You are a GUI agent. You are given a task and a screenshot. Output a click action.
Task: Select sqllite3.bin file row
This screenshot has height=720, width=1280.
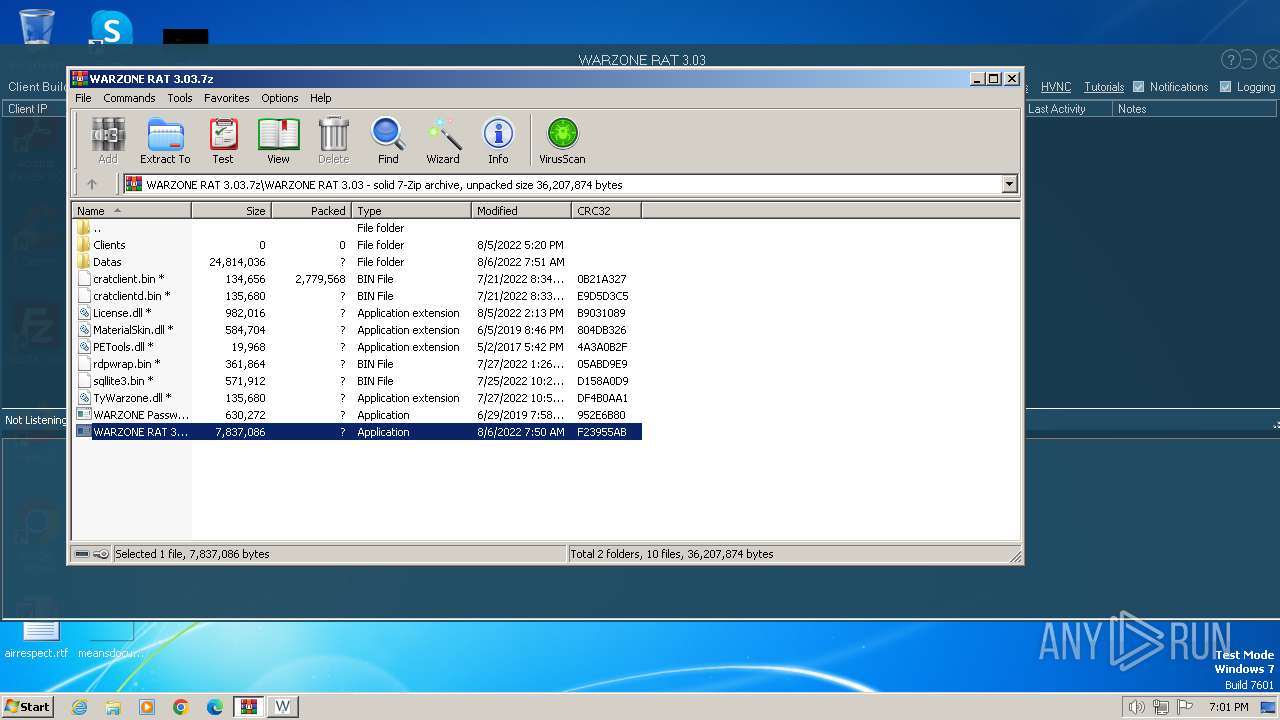pos(358,381)
